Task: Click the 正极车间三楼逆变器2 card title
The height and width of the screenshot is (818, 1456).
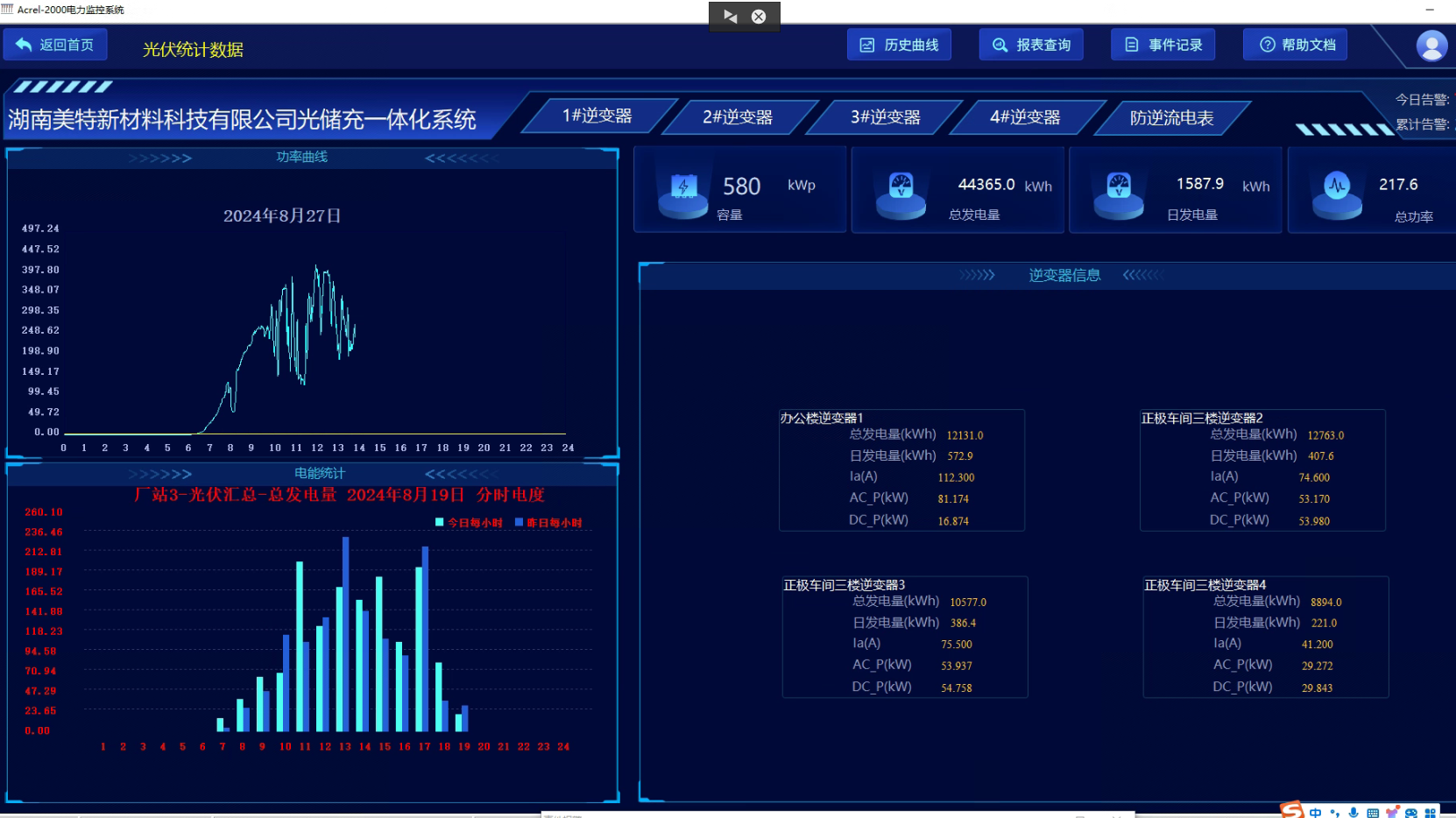Action: click(1202, 418)
